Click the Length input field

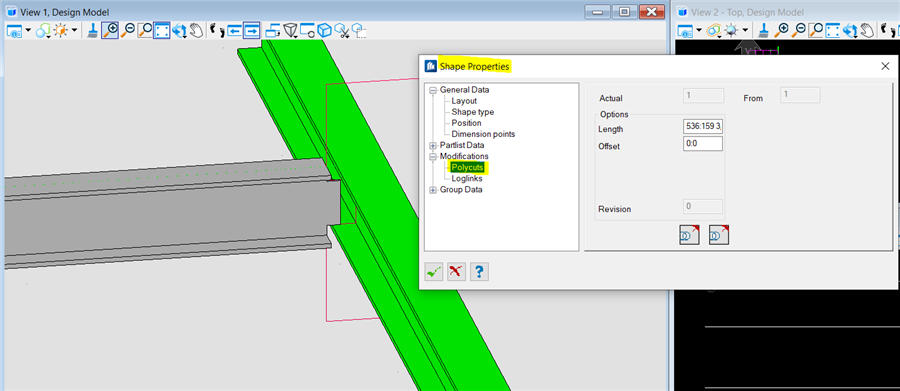703,127
